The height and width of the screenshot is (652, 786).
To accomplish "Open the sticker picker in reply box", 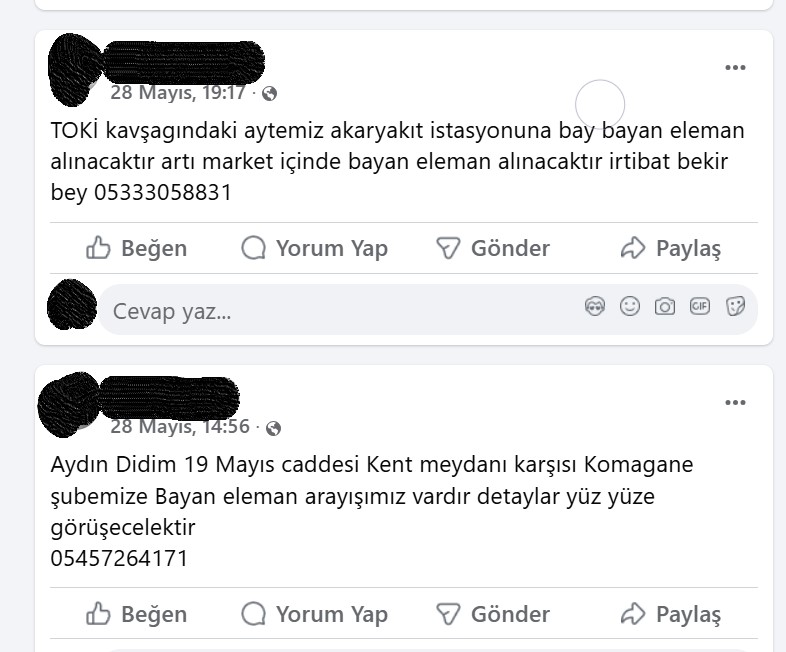I will (735, 306).
